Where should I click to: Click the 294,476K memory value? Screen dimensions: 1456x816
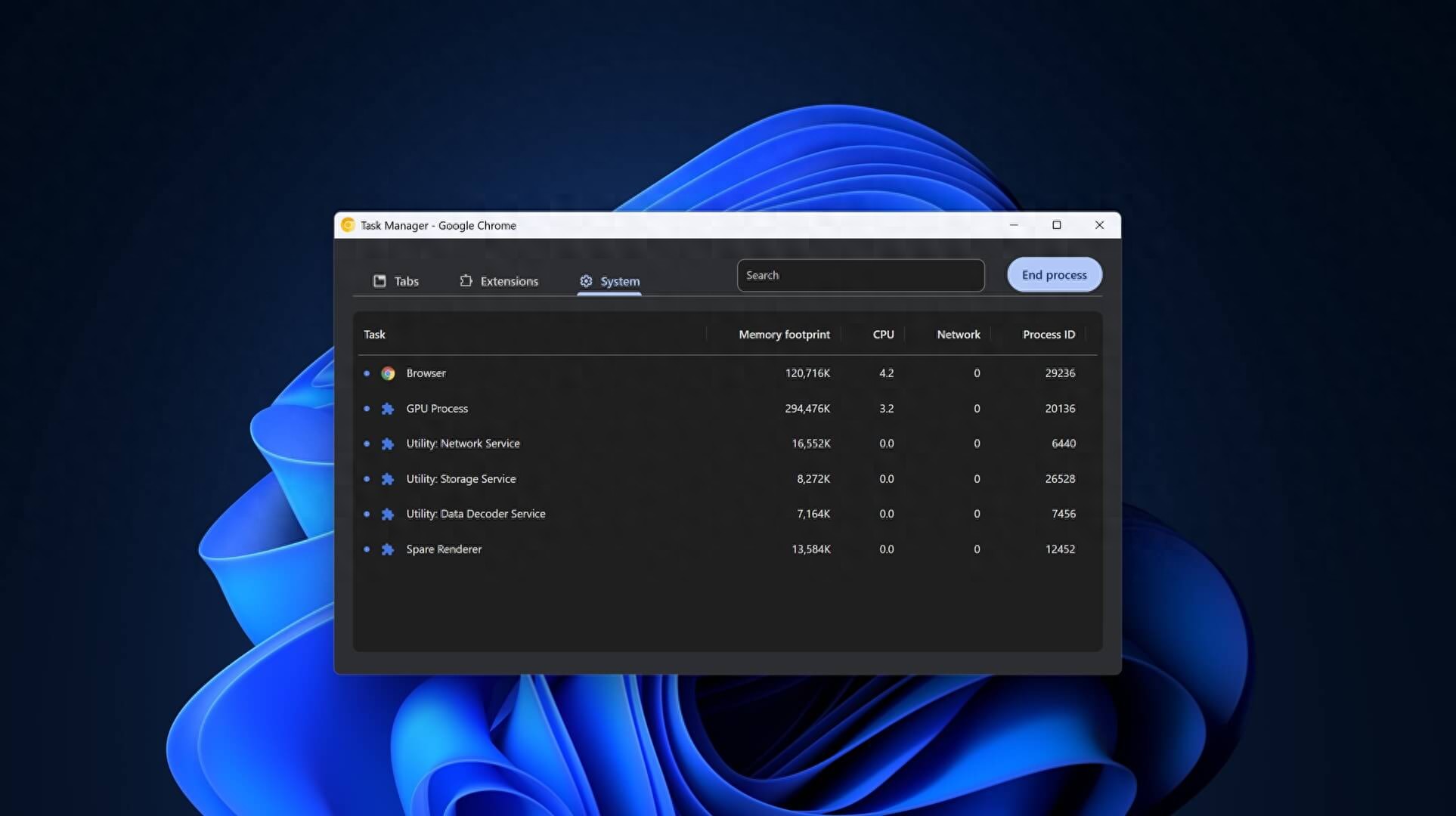(807, 409)
